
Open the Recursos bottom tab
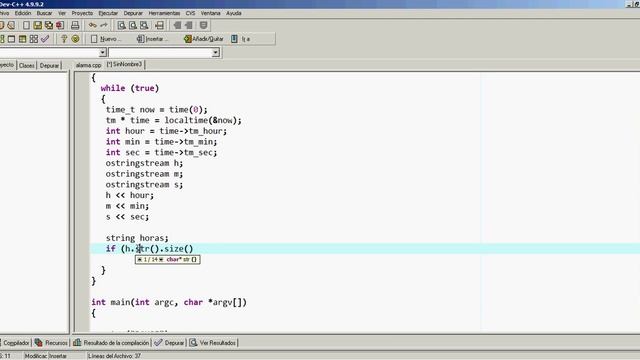pos(51,343)
